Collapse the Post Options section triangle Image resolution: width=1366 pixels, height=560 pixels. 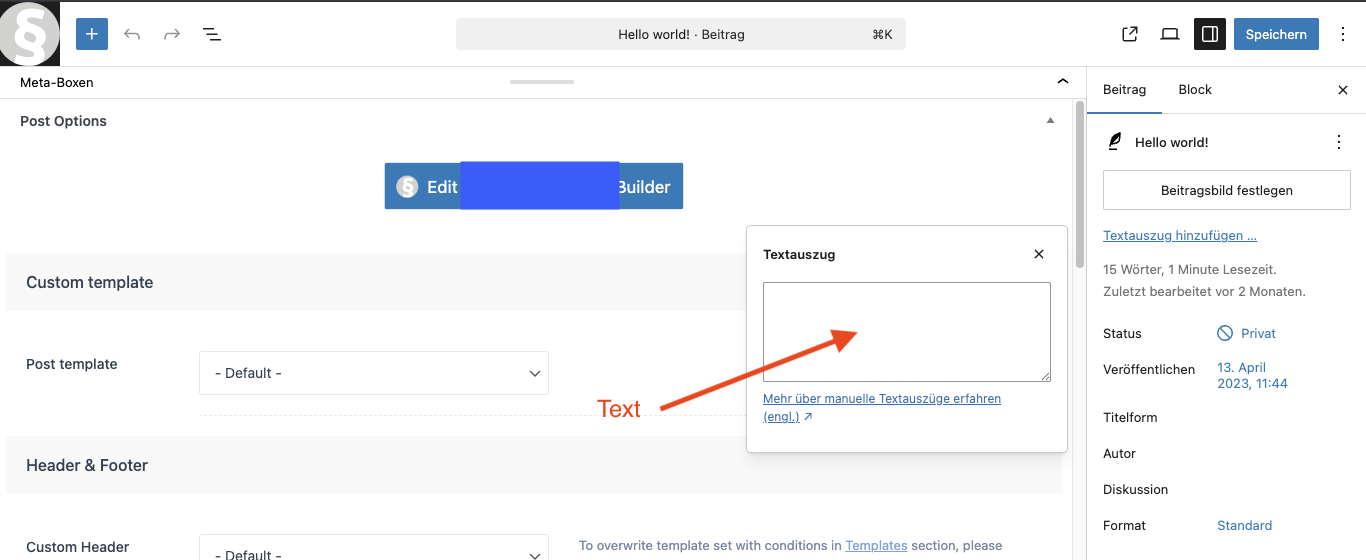click(1050, 121)
